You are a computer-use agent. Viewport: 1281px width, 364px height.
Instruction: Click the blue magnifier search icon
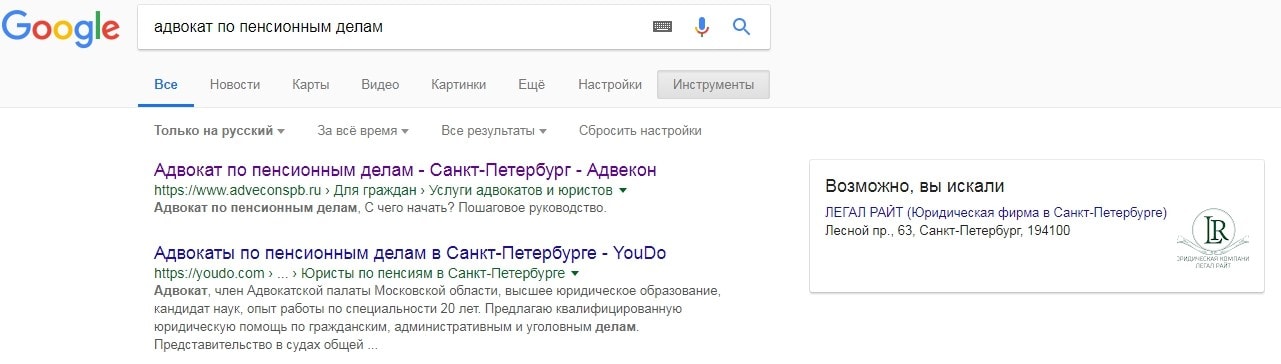pos(741,27)
